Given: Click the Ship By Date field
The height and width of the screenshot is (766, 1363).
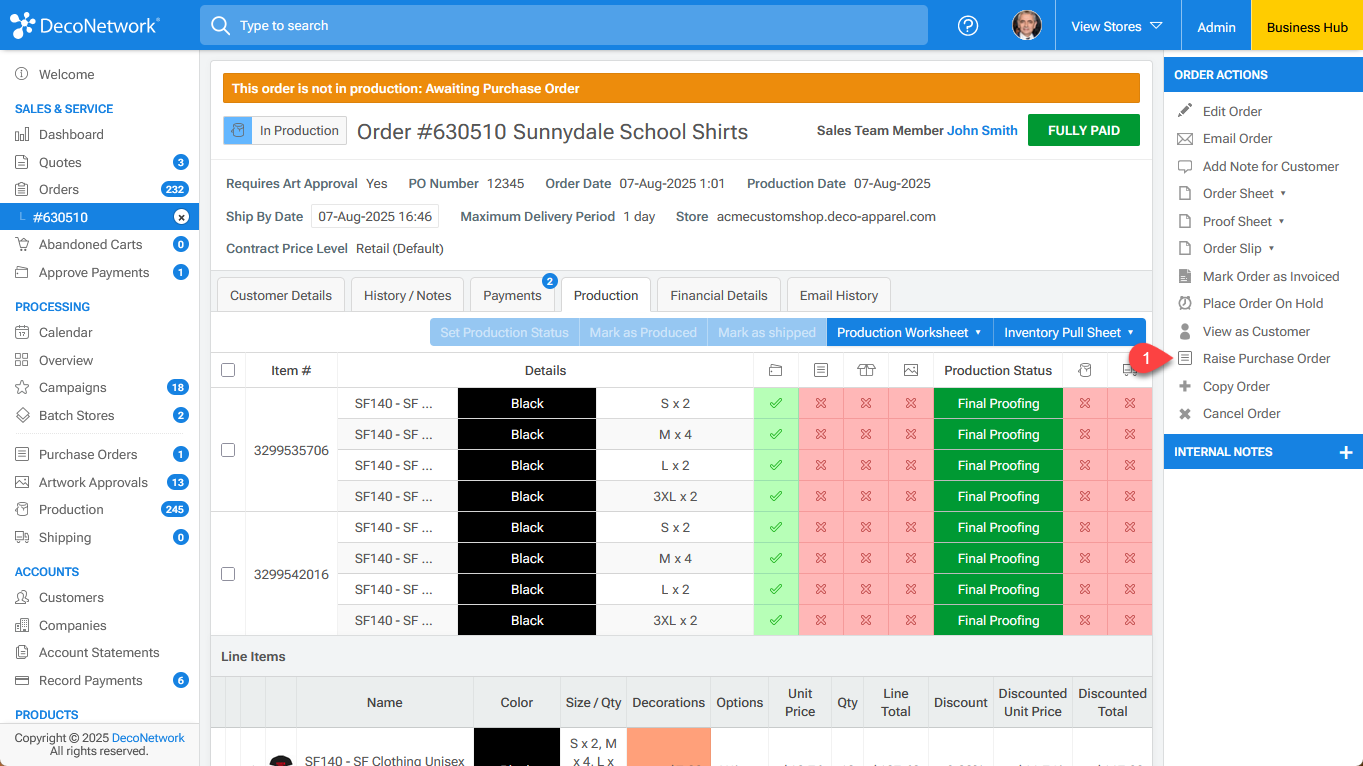Looking at the screenshot, I should [375, 215].
